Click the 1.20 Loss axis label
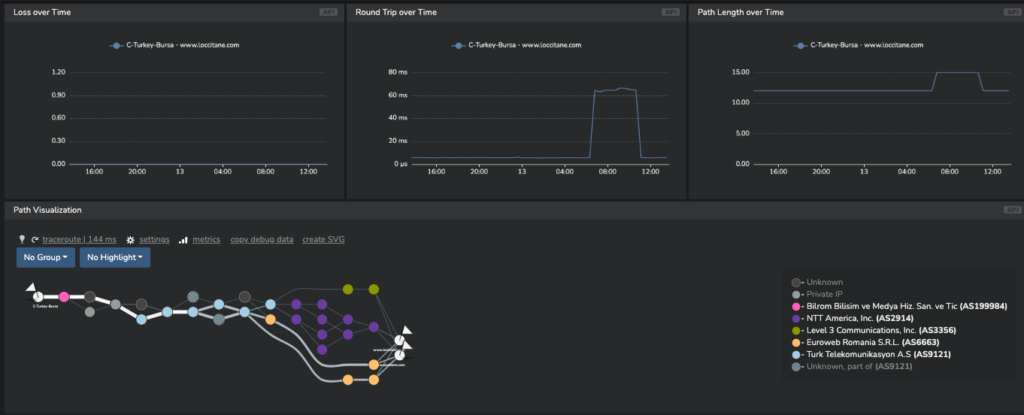The image size is (1024, 415). 58,72
